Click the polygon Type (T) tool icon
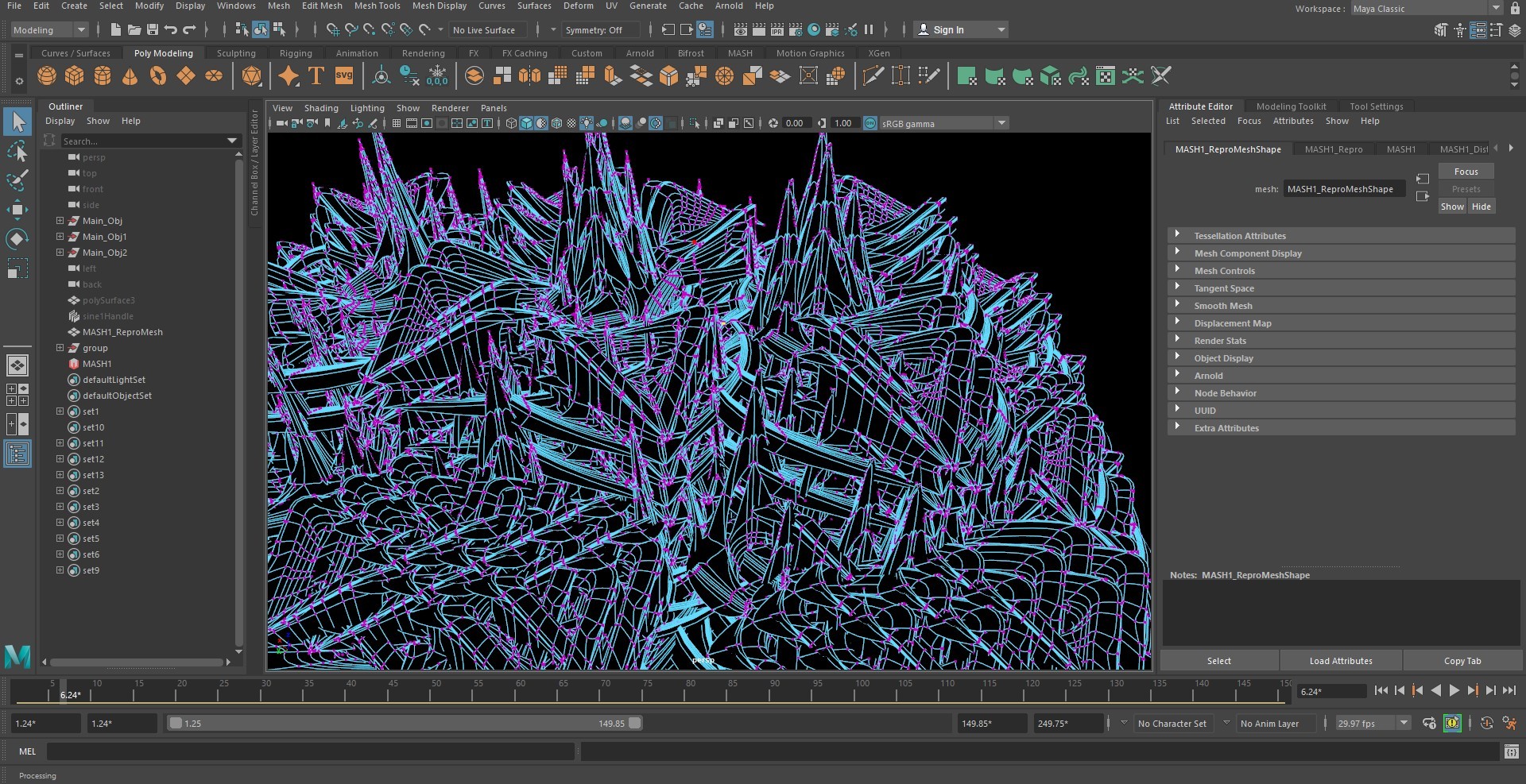Screen dimensions: 1526x784 316,76
